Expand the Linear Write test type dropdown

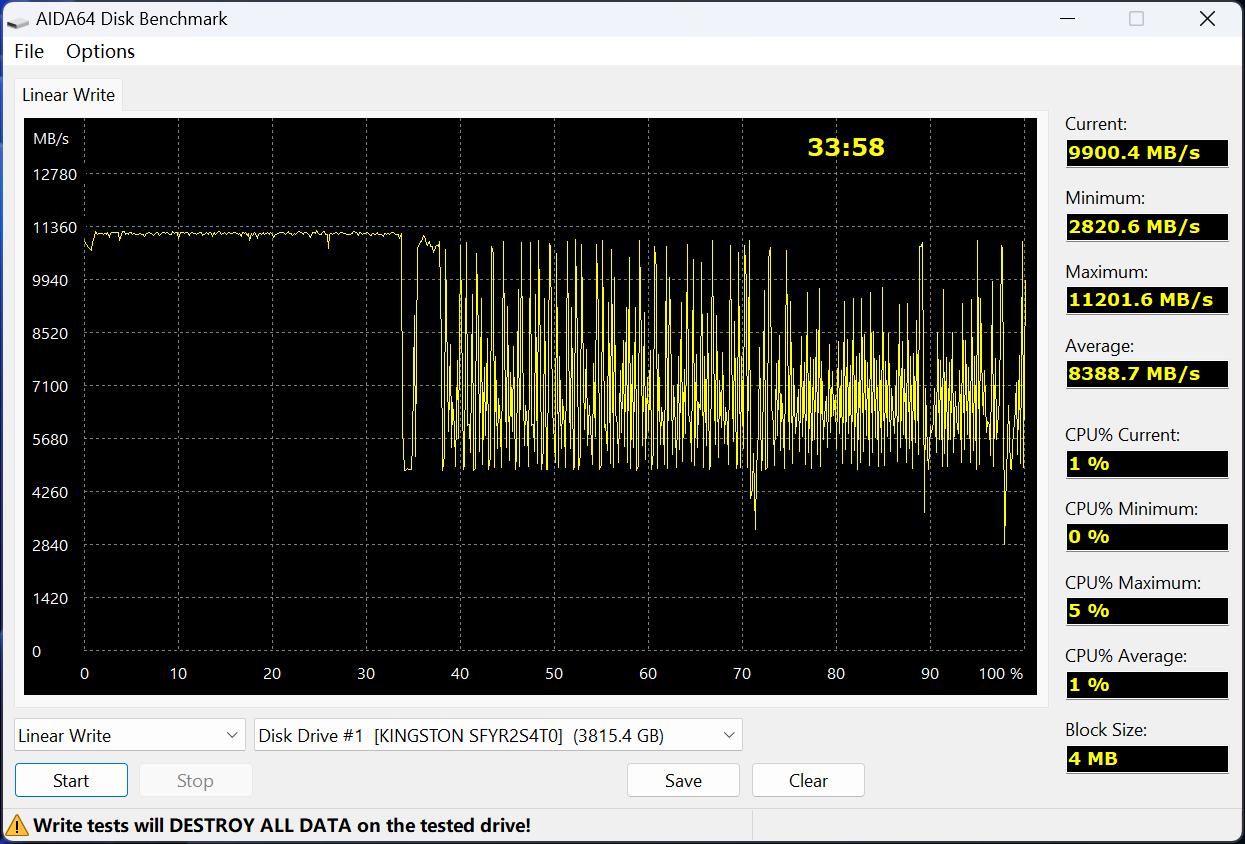[x=130, y=736]
